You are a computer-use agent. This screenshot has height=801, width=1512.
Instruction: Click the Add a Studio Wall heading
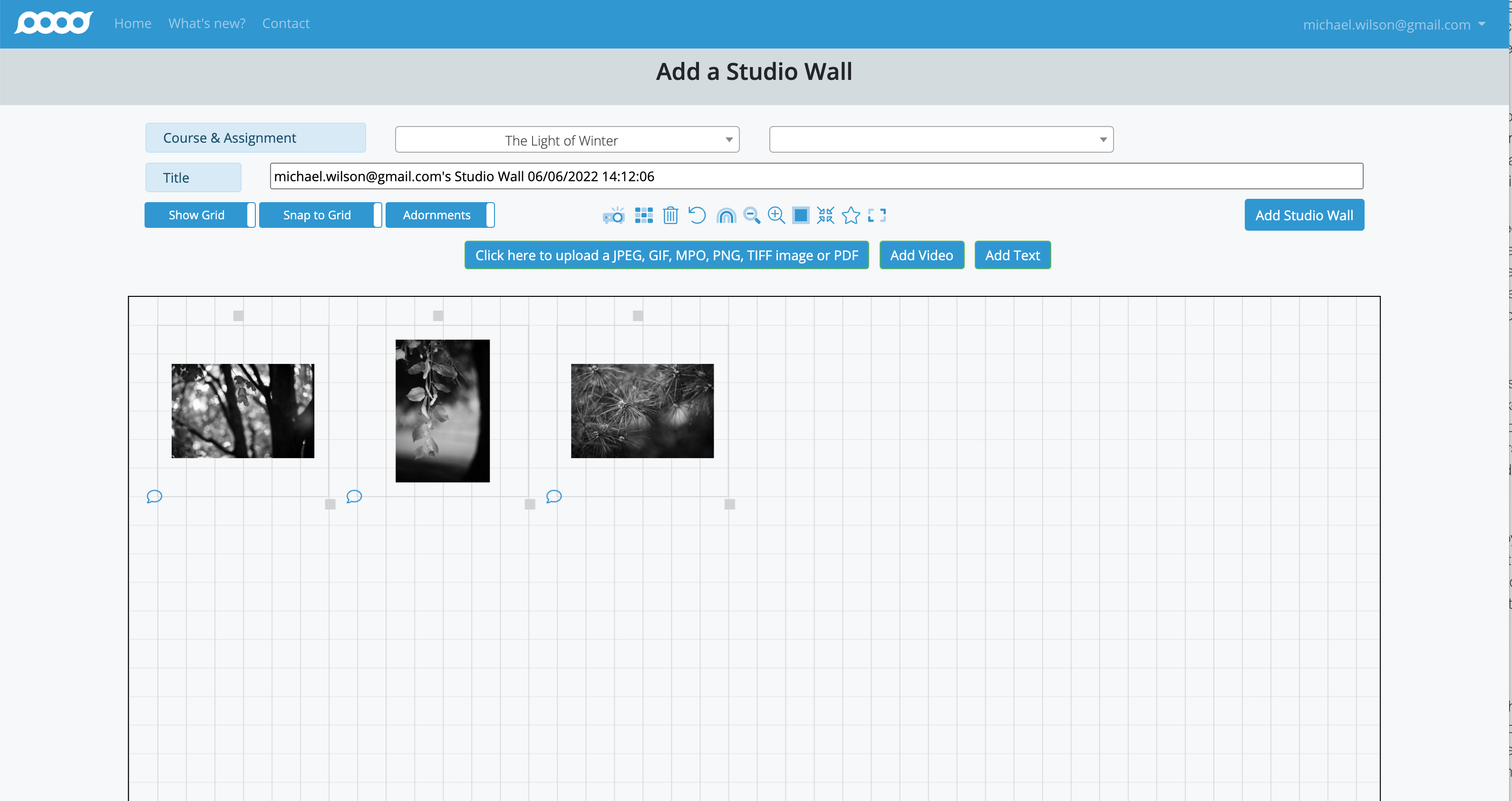pyautogui.click(x=754, y=72)
